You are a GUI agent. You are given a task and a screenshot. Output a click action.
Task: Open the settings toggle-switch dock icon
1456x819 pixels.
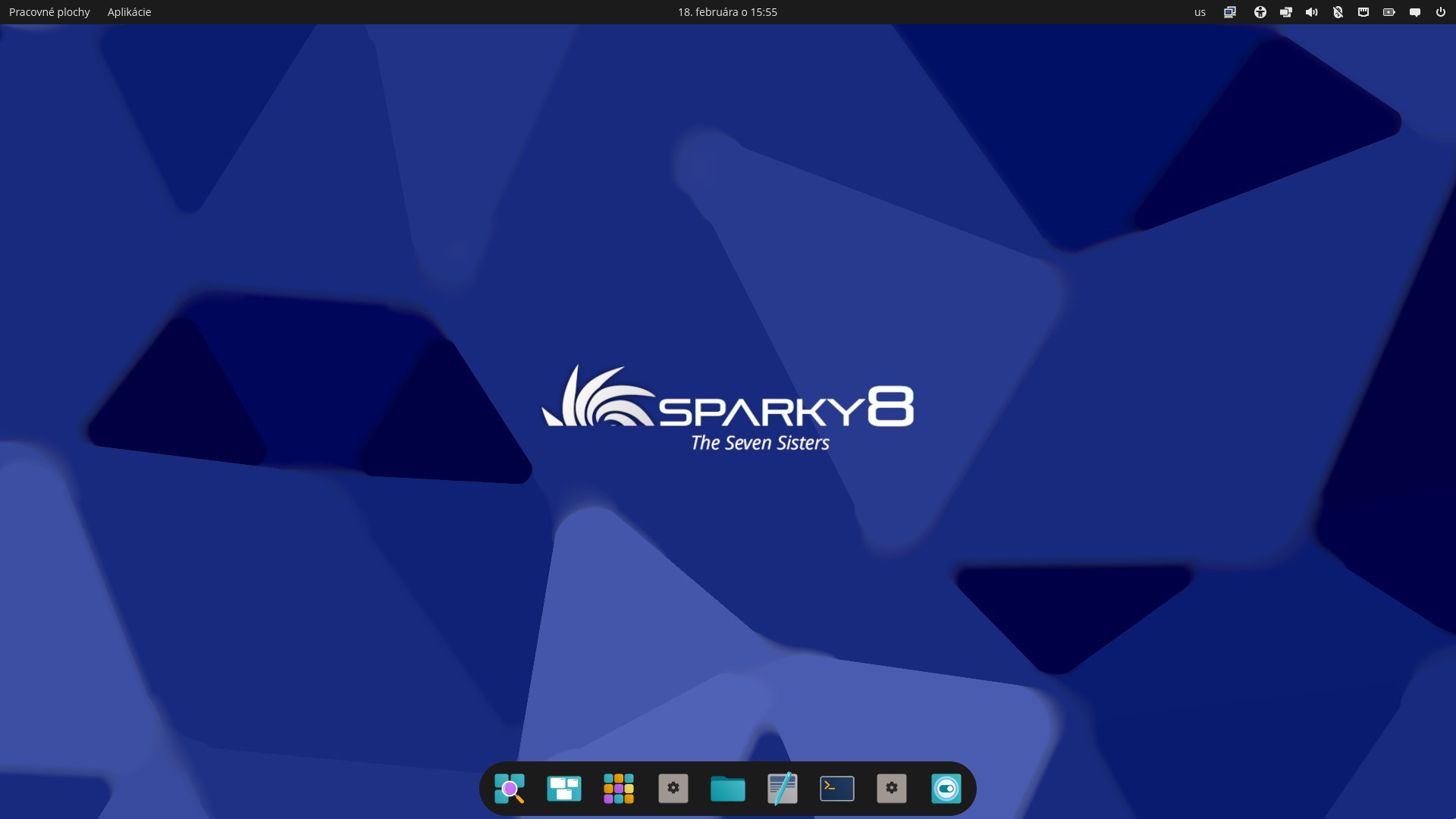946,789
